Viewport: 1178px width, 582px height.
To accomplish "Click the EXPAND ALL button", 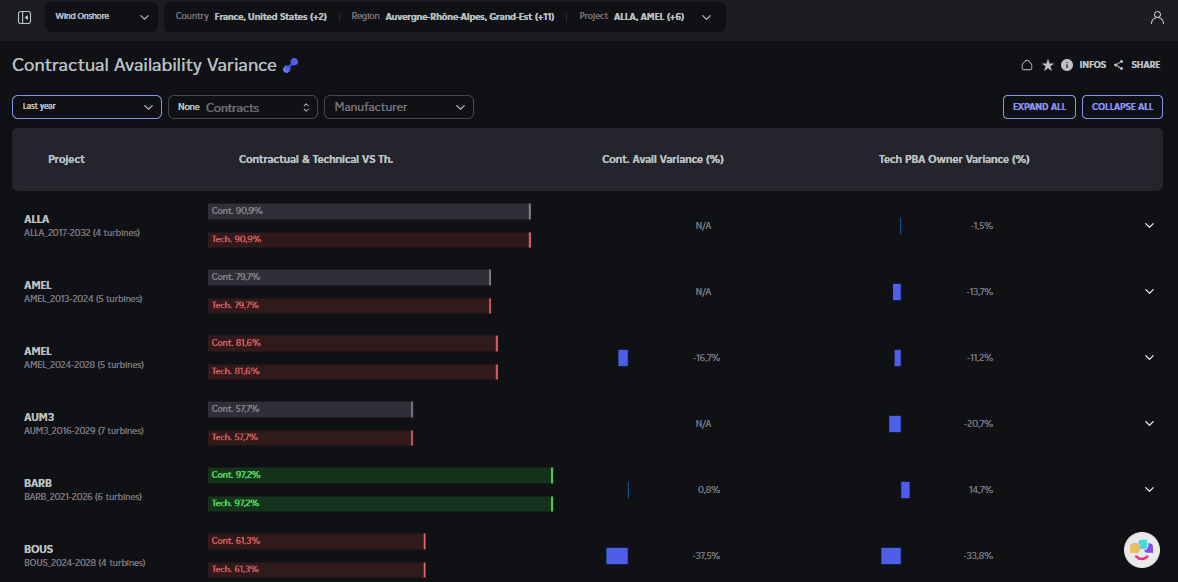I will click(1039, 106).
